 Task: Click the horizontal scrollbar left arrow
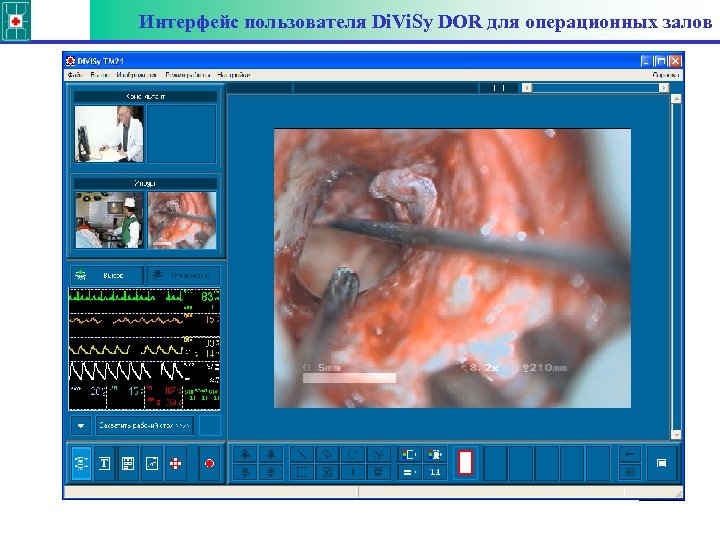tap(527, 88)
